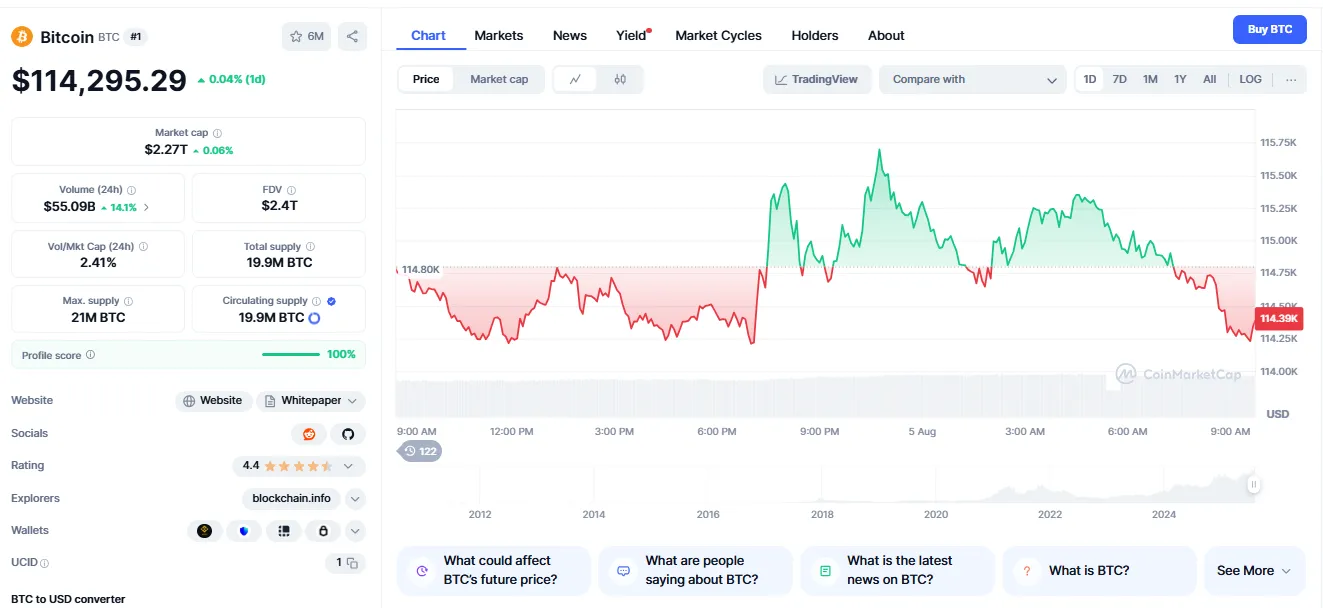1323x608 pixels.
Task: Enable the LOG scale on the chart
Action: coord(1250,79)
